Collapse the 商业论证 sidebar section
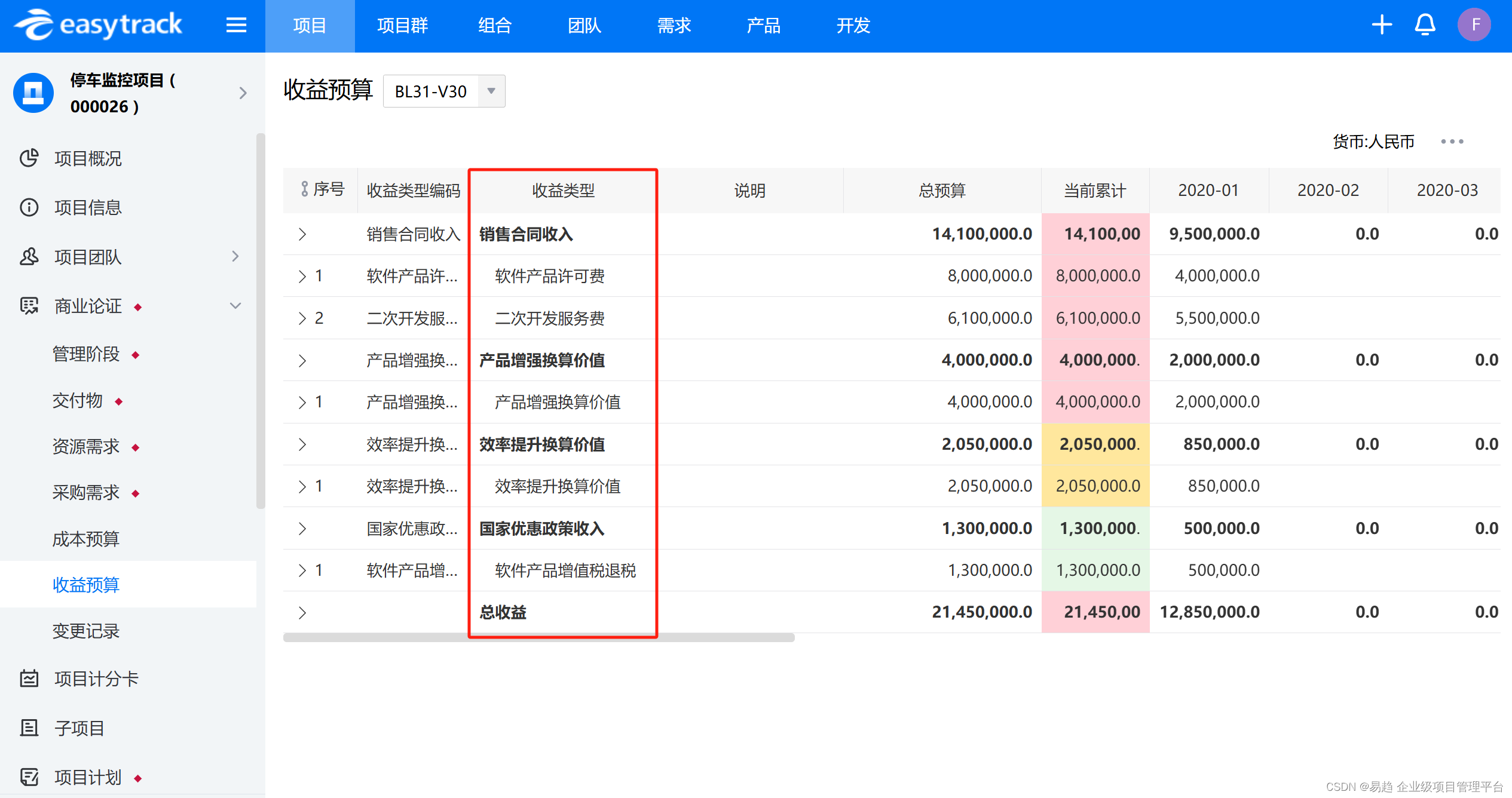 (235, 306)
